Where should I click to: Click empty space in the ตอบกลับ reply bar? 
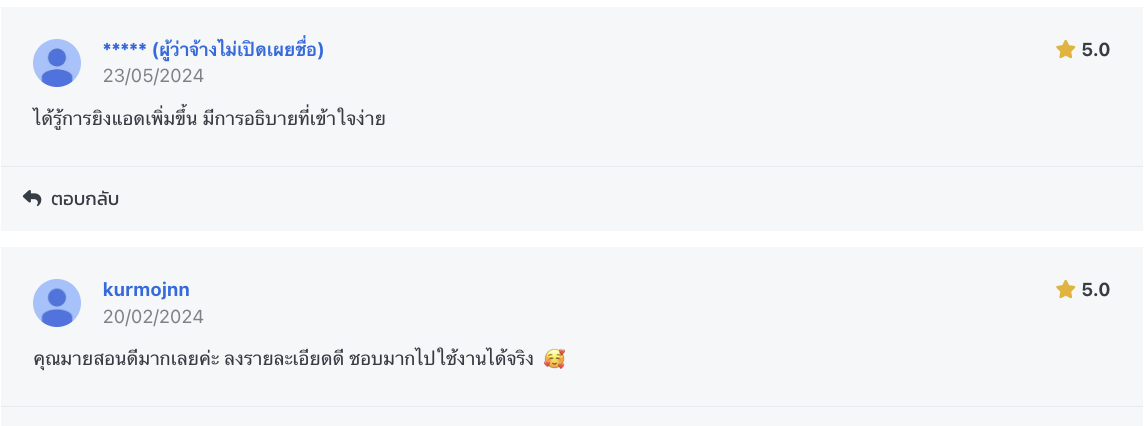(x=627, y=198)
